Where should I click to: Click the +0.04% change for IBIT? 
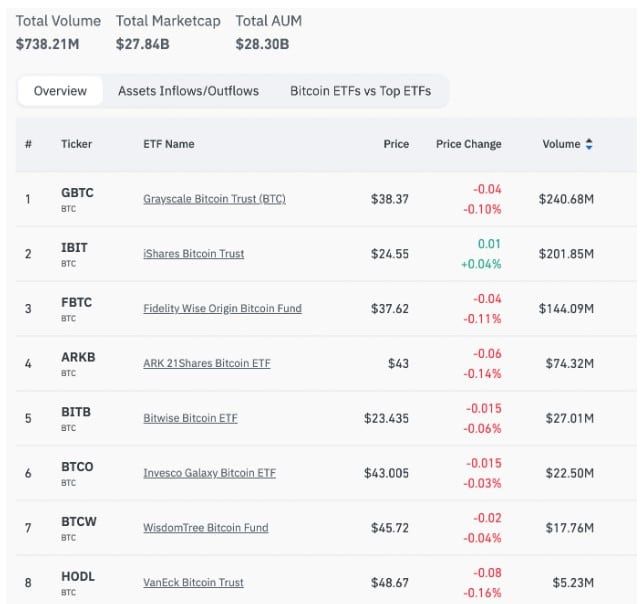click(481, 264)
